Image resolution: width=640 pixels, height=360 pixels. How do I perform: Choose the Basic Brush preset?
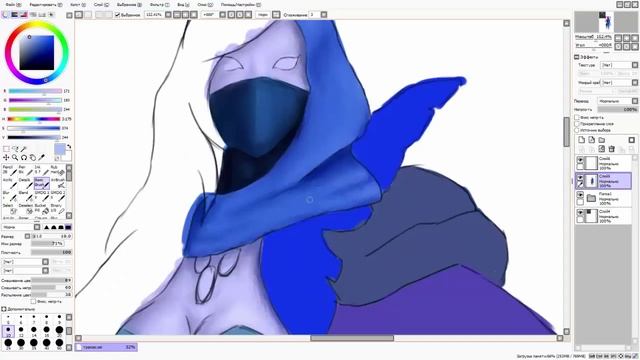[42, 183]
